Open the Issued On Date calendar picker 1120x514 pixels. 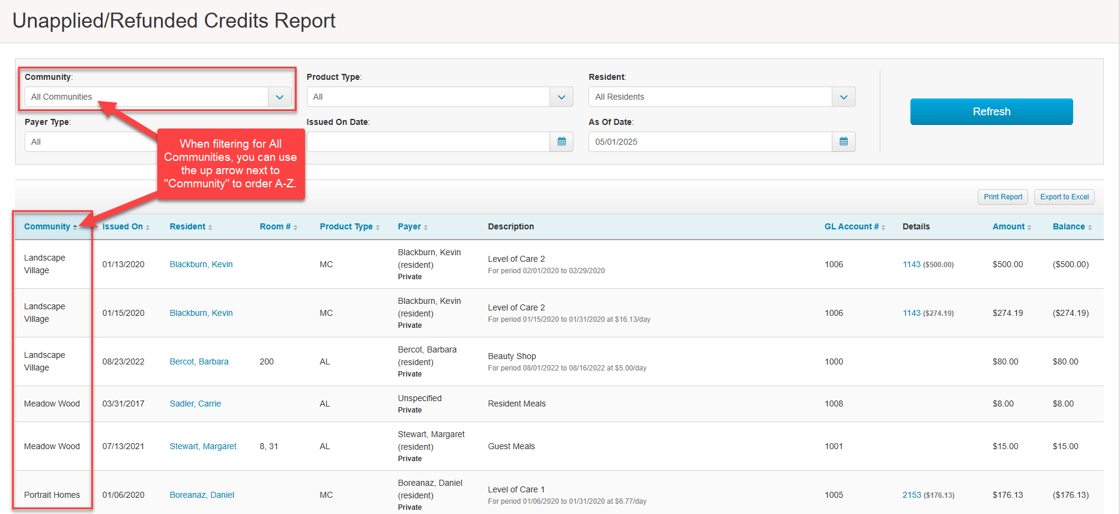561,142
